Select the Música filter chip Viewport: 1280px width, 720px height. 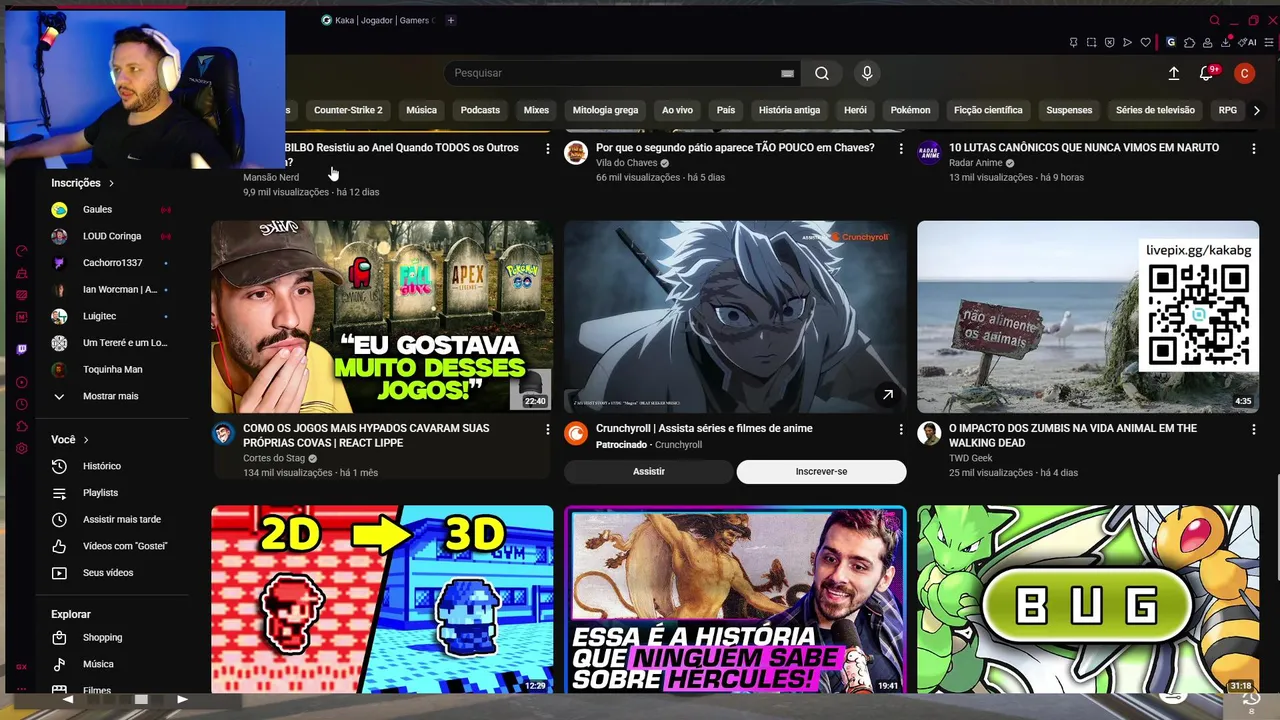point(421,110)
